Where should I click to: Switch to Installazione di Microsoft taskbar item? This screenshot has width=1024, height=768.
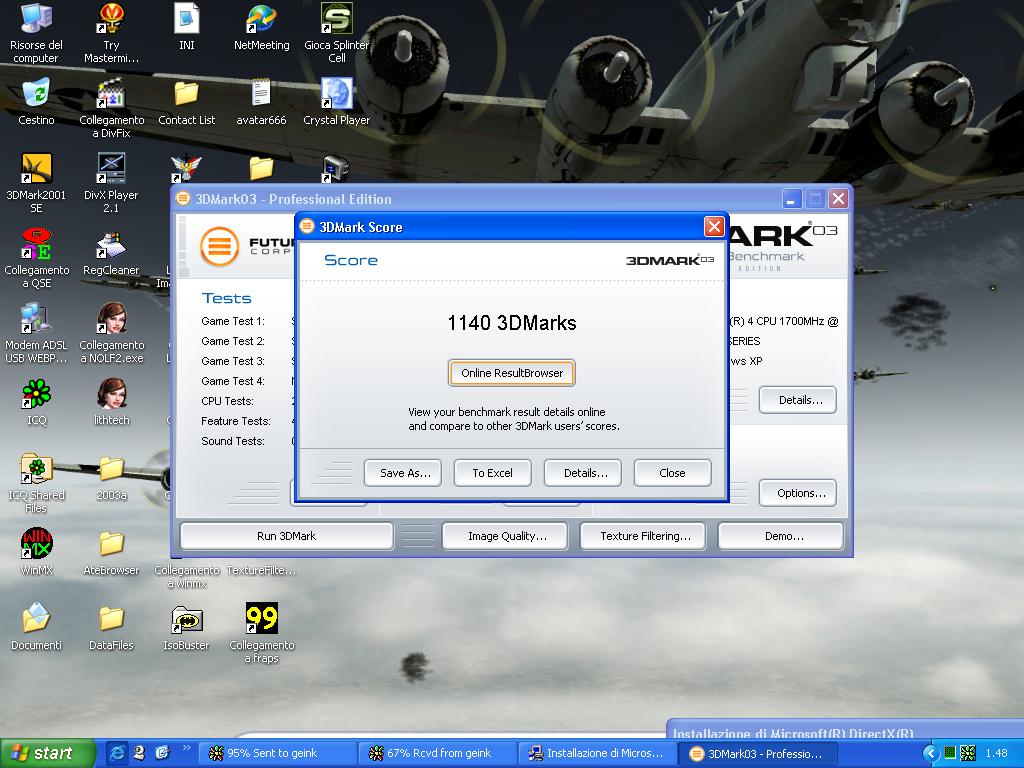coord(597,754)
